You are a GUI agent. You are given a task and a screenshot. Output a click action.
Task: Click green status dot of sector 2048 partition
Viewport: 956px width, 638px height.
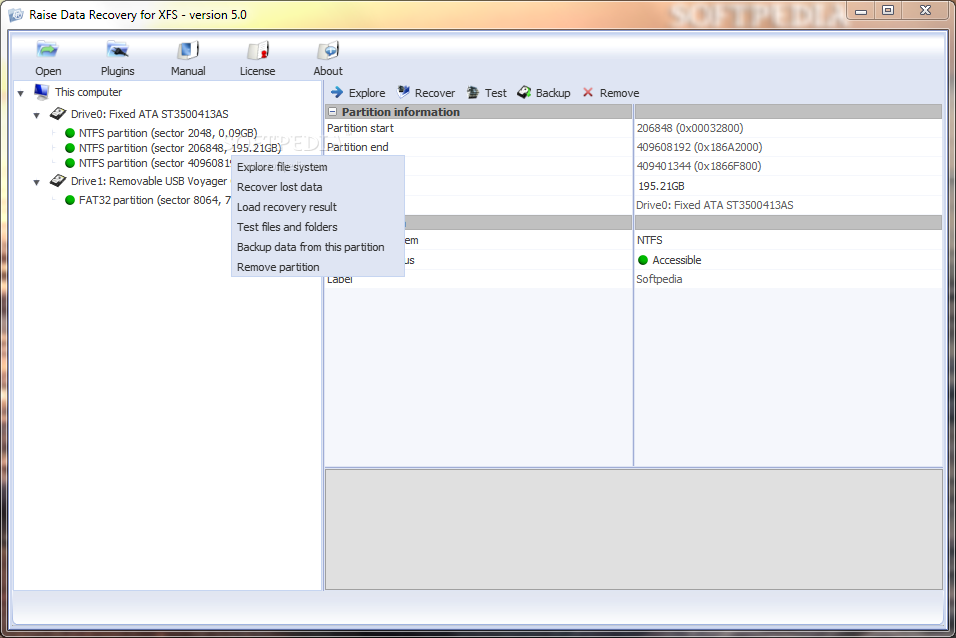(x=70, y=133)
